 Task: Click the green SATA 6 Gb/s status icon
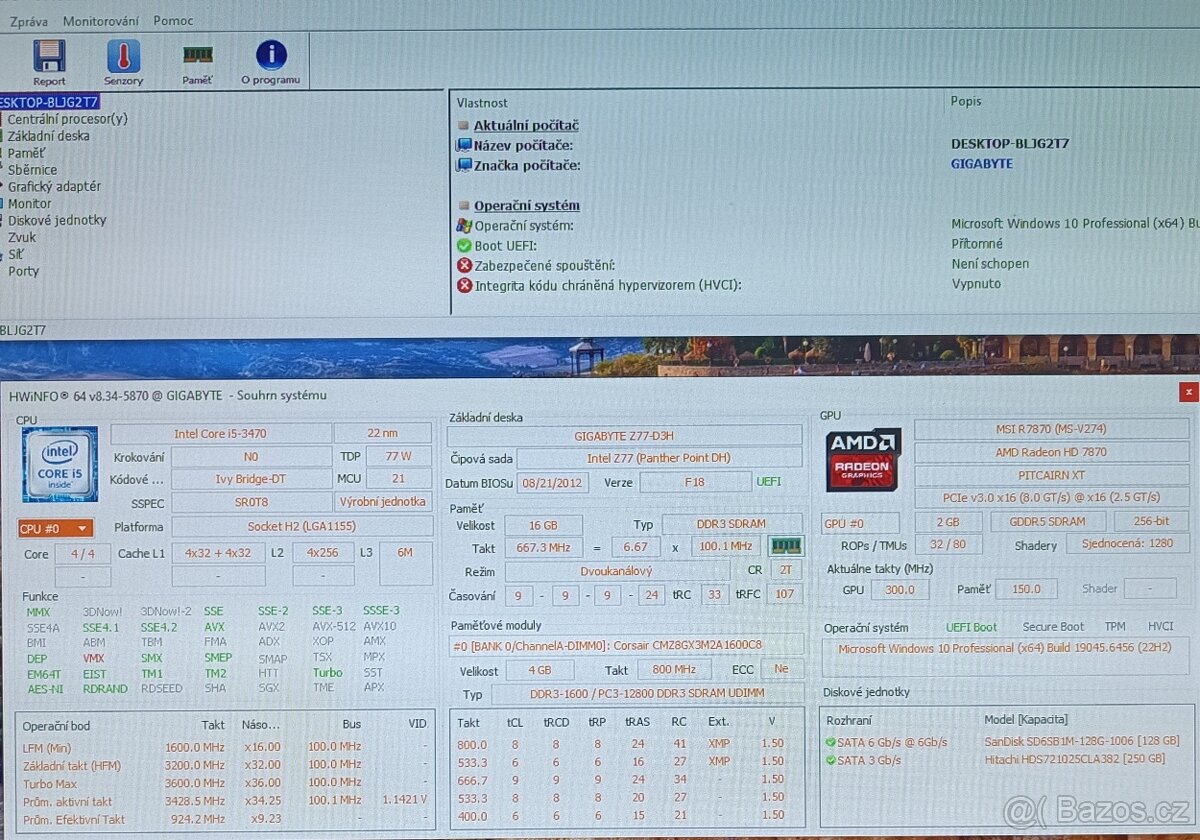[x=830, y=742]
